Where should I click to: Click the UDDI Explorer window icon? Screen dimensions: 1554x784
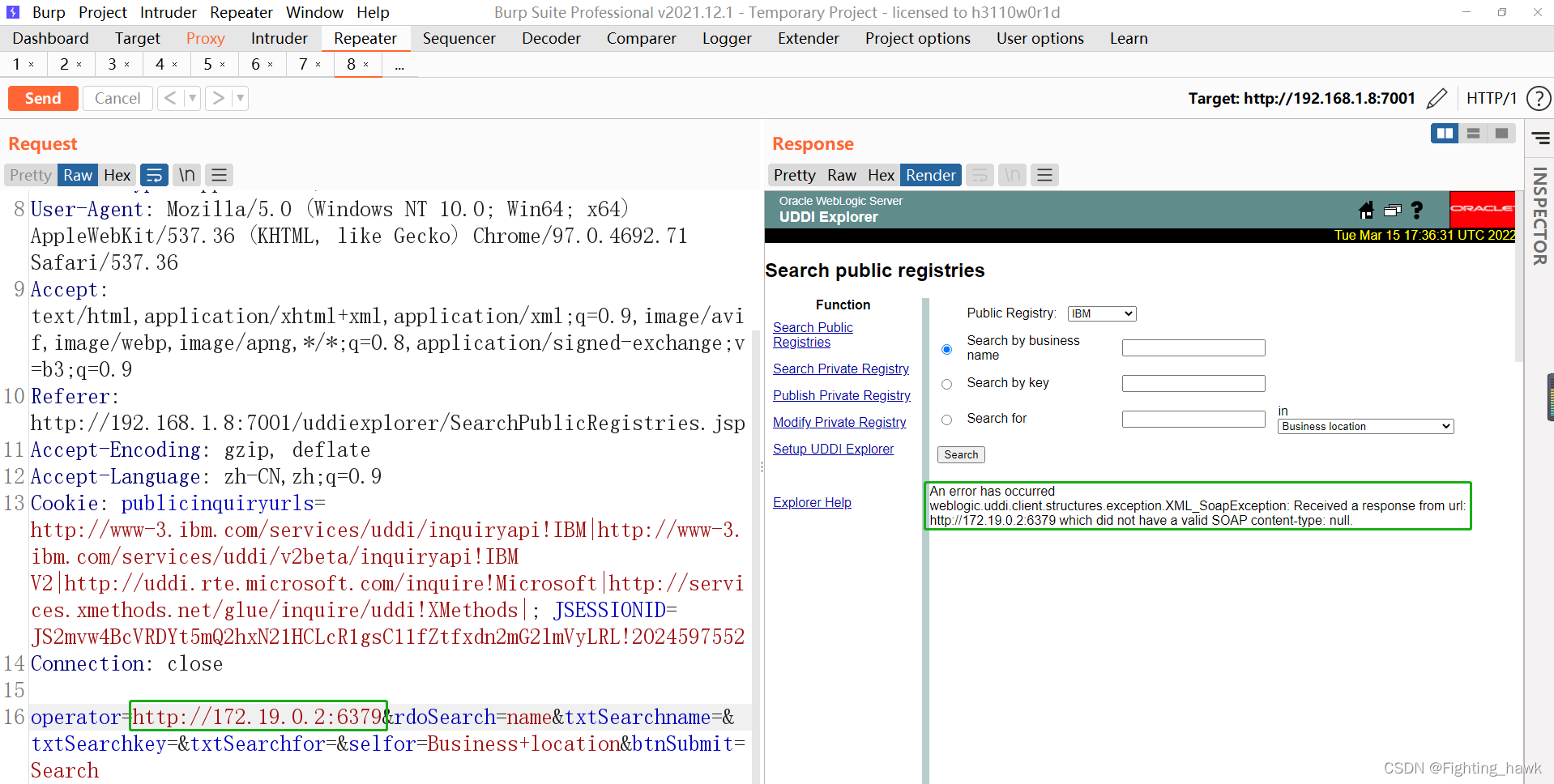(x=1393, y=211)
